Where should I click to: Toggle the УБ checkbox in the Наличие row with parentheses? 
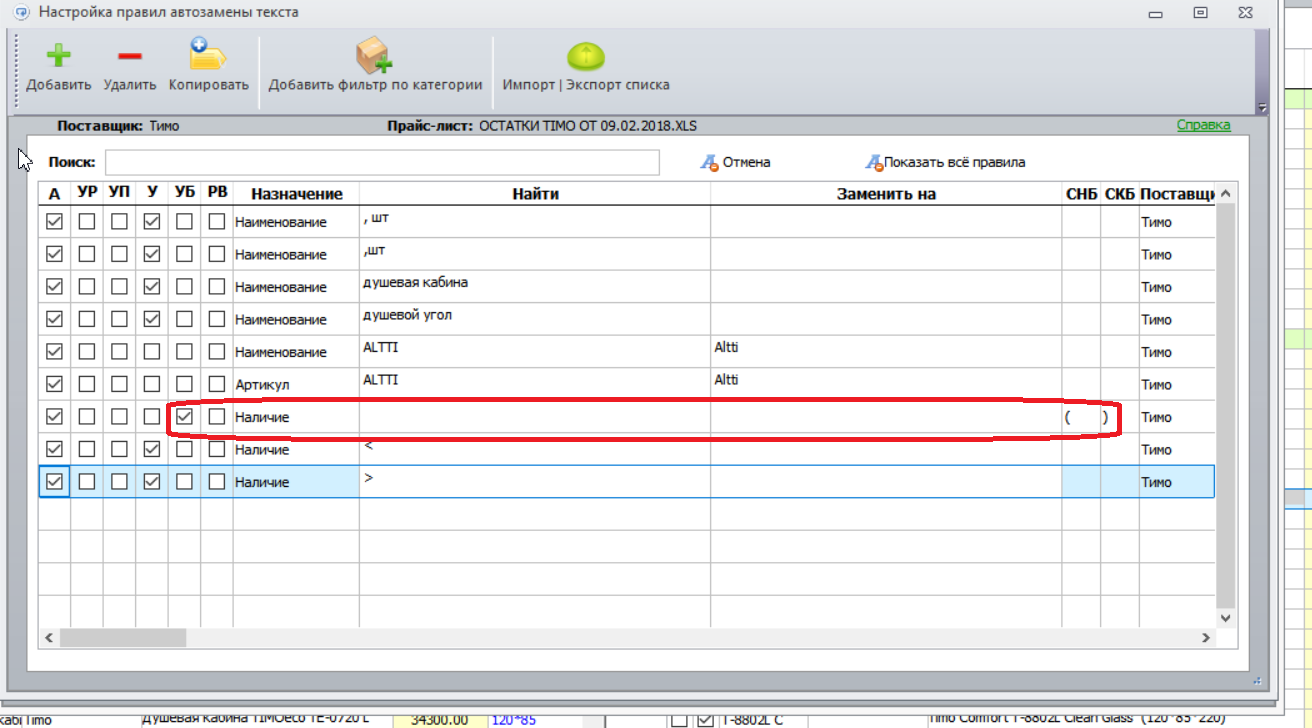[184, 417]
